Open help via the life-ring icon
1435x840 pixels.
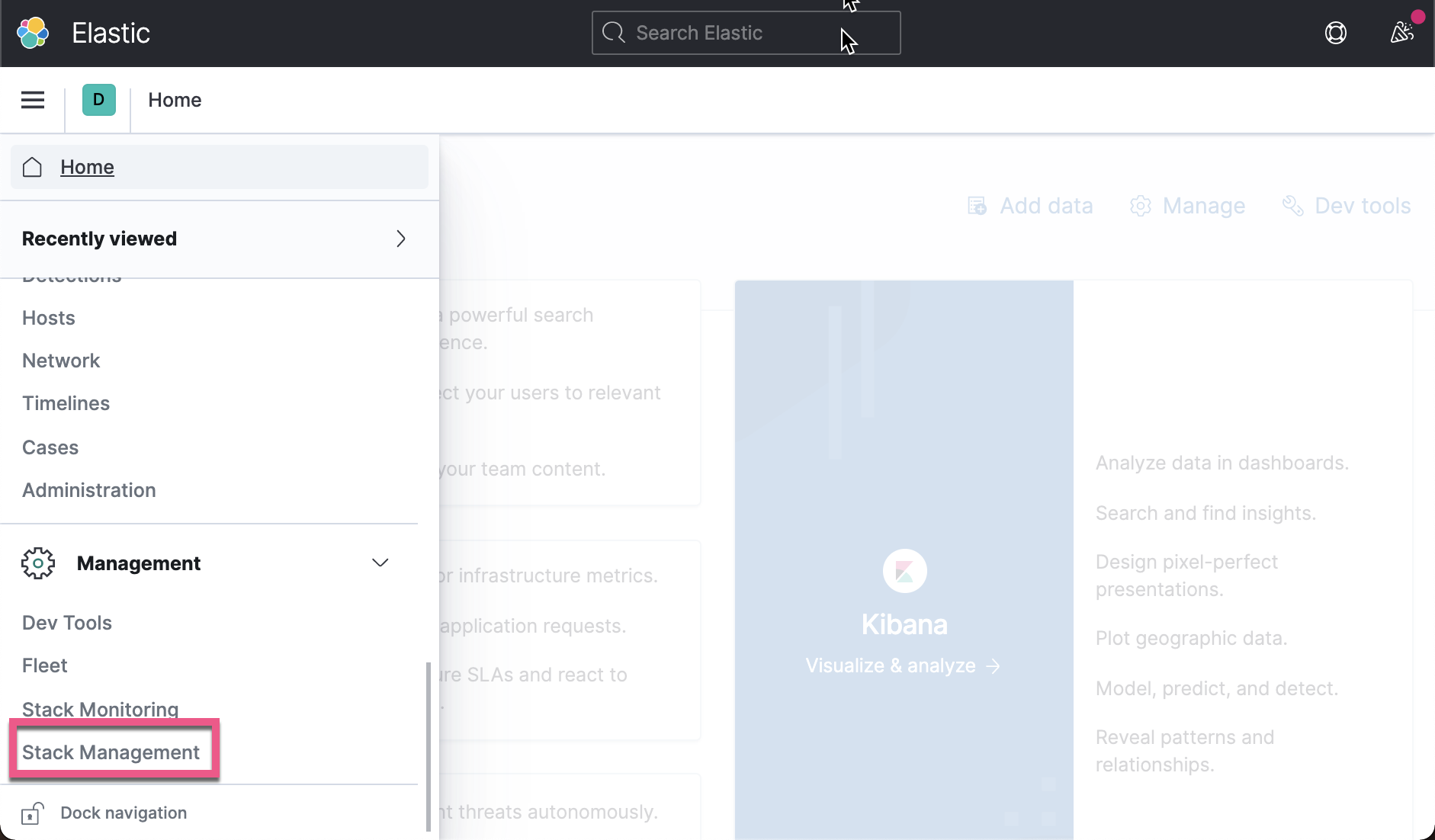1336,33
